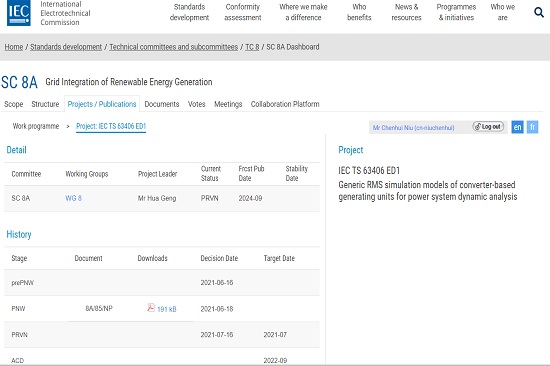Click TC 8 breadcrumb link
This screenshot has width=550, height=366.
252,47
